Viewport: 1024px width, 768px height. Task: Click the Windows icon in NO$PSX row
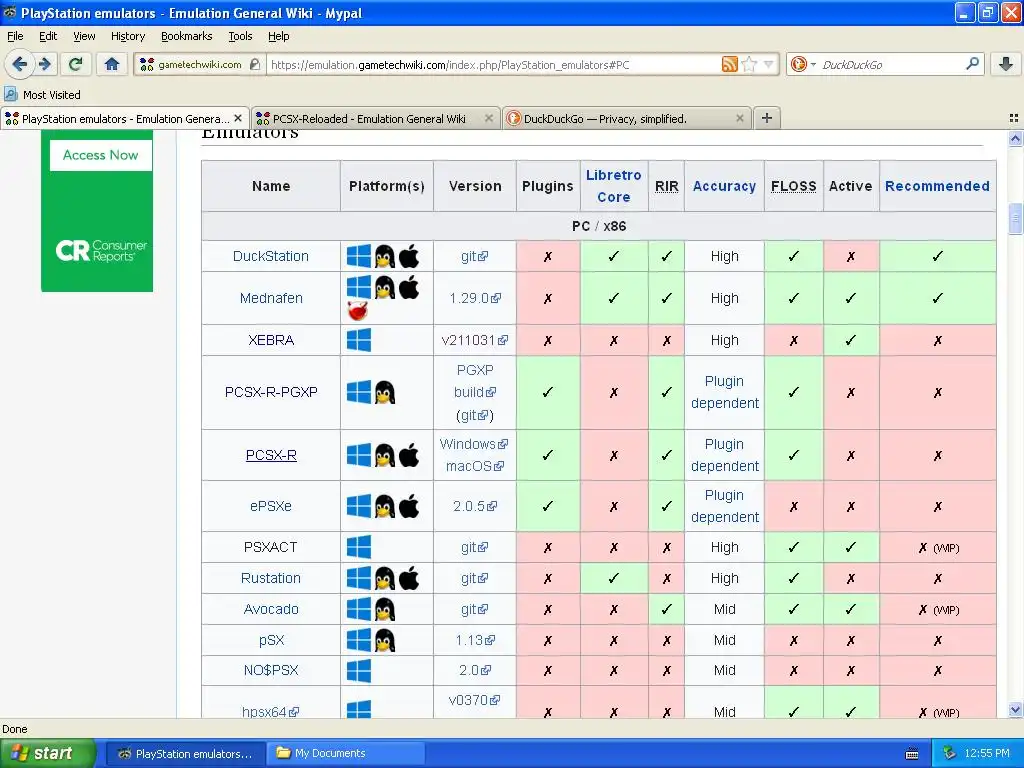359,670
